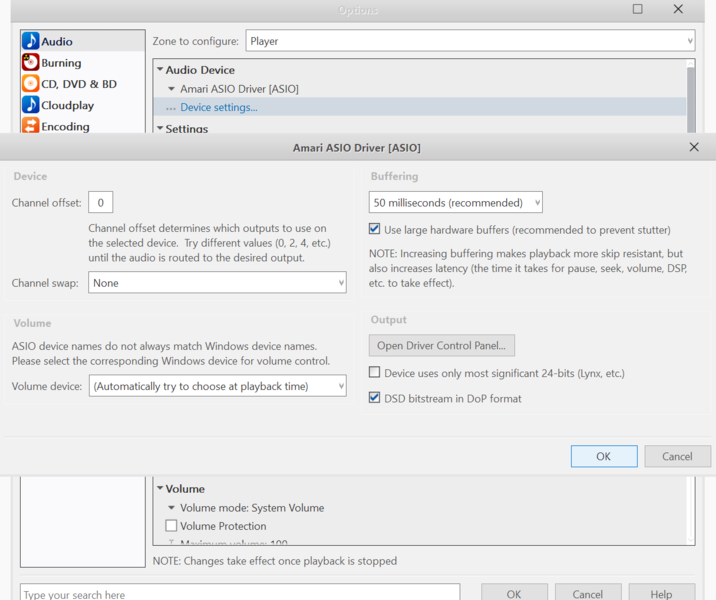Collapse the Audio Device section

(159, 70)
